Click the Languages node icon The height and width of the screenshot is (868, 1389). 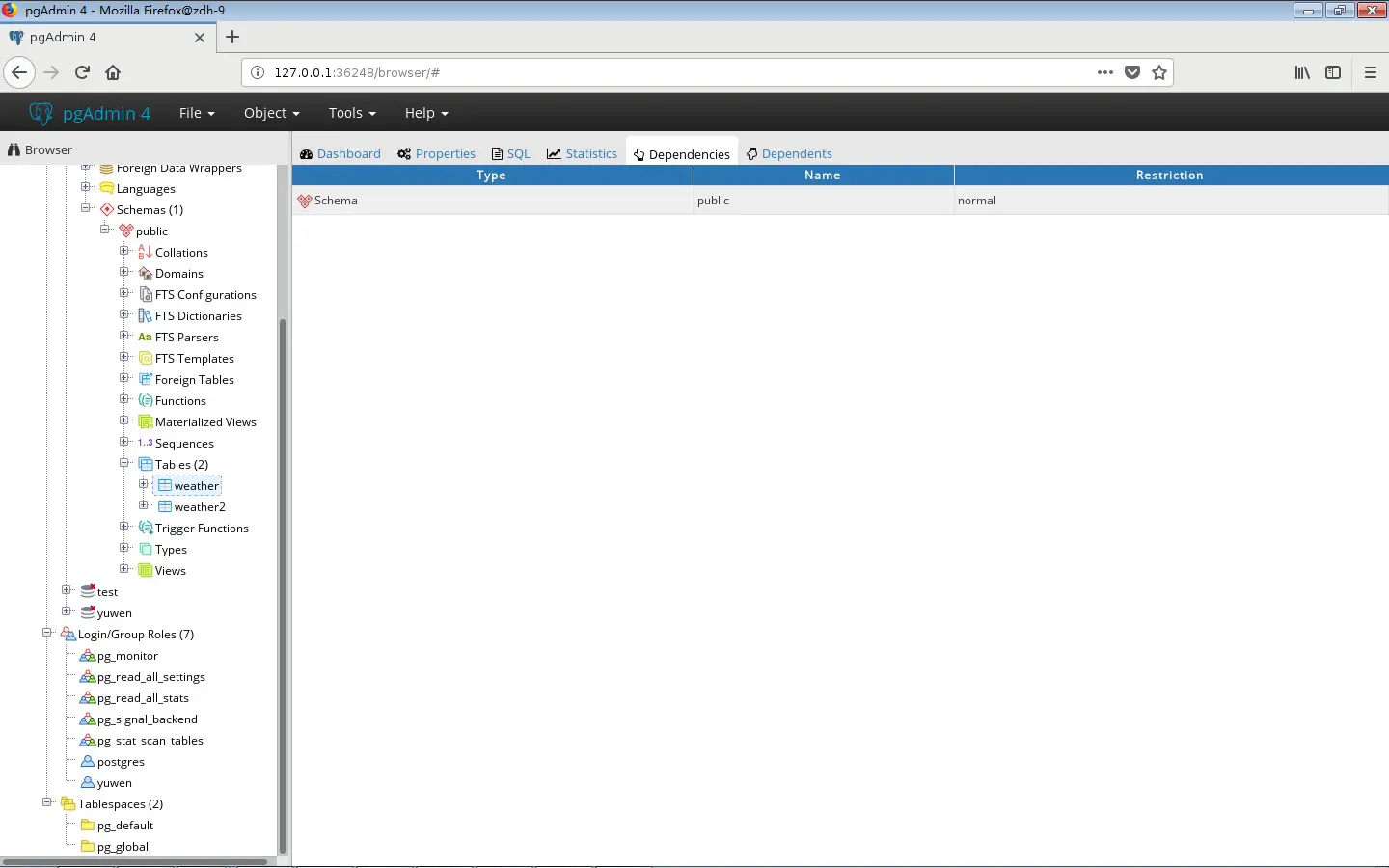(107, 188)
